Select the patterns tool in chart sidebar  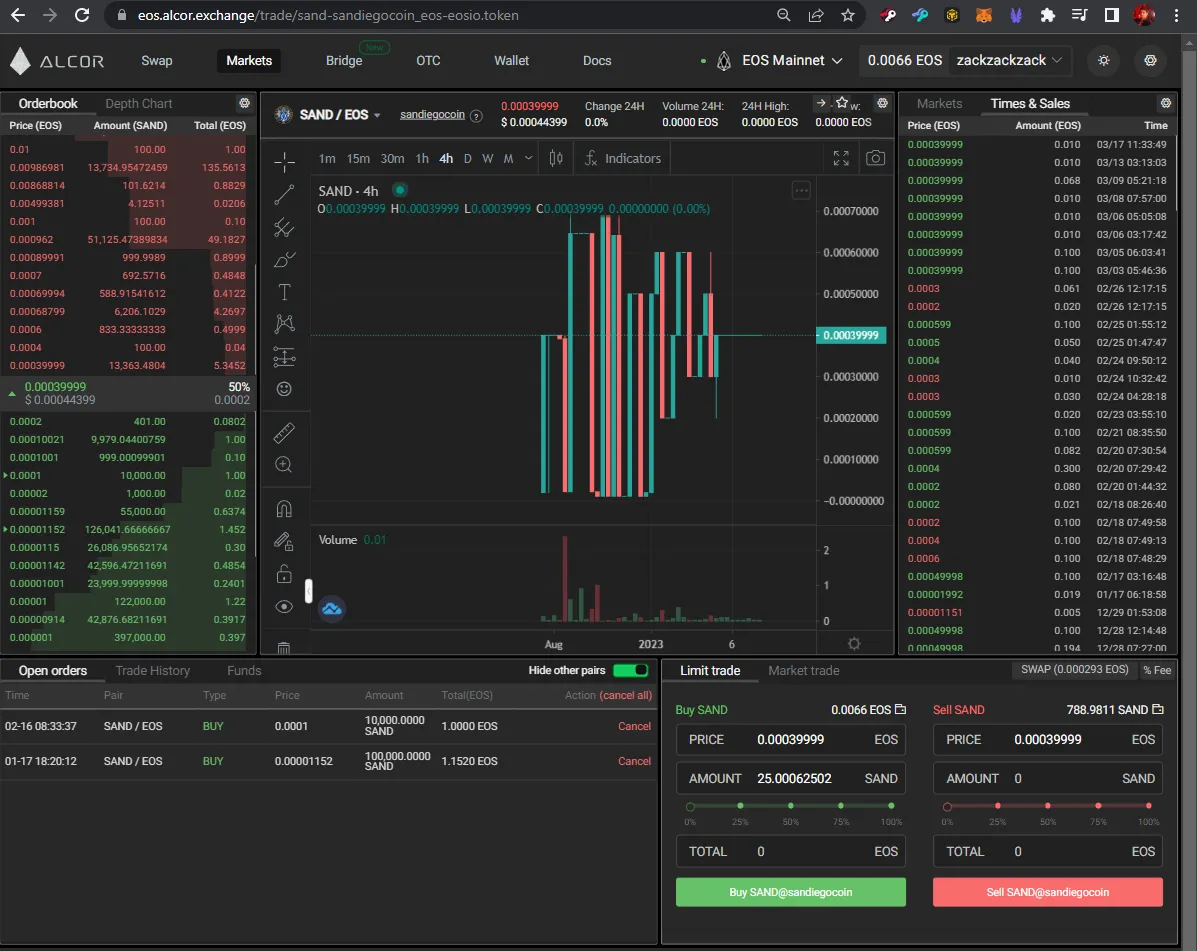(284, 324)
